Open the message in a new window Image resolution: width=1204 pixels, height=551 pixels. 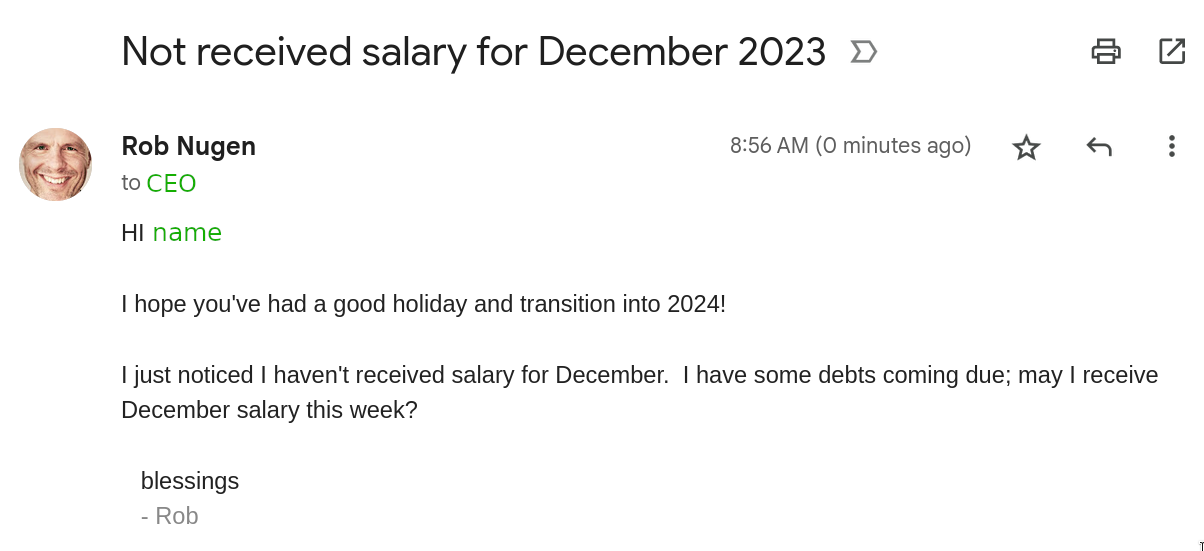tap(1171, 51)
